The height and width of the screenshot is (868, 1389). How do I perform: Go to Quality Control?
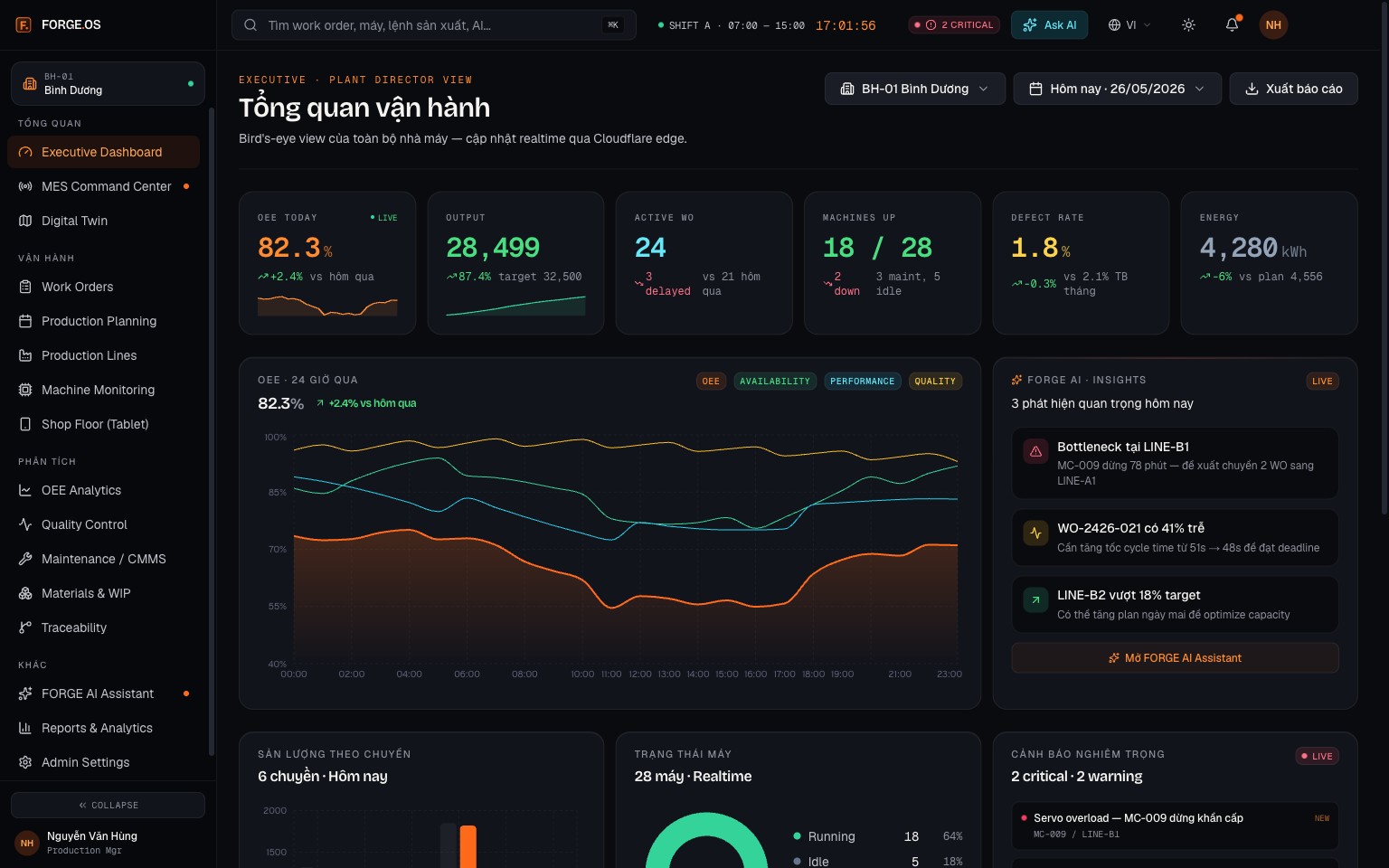[x=103, y=524]
